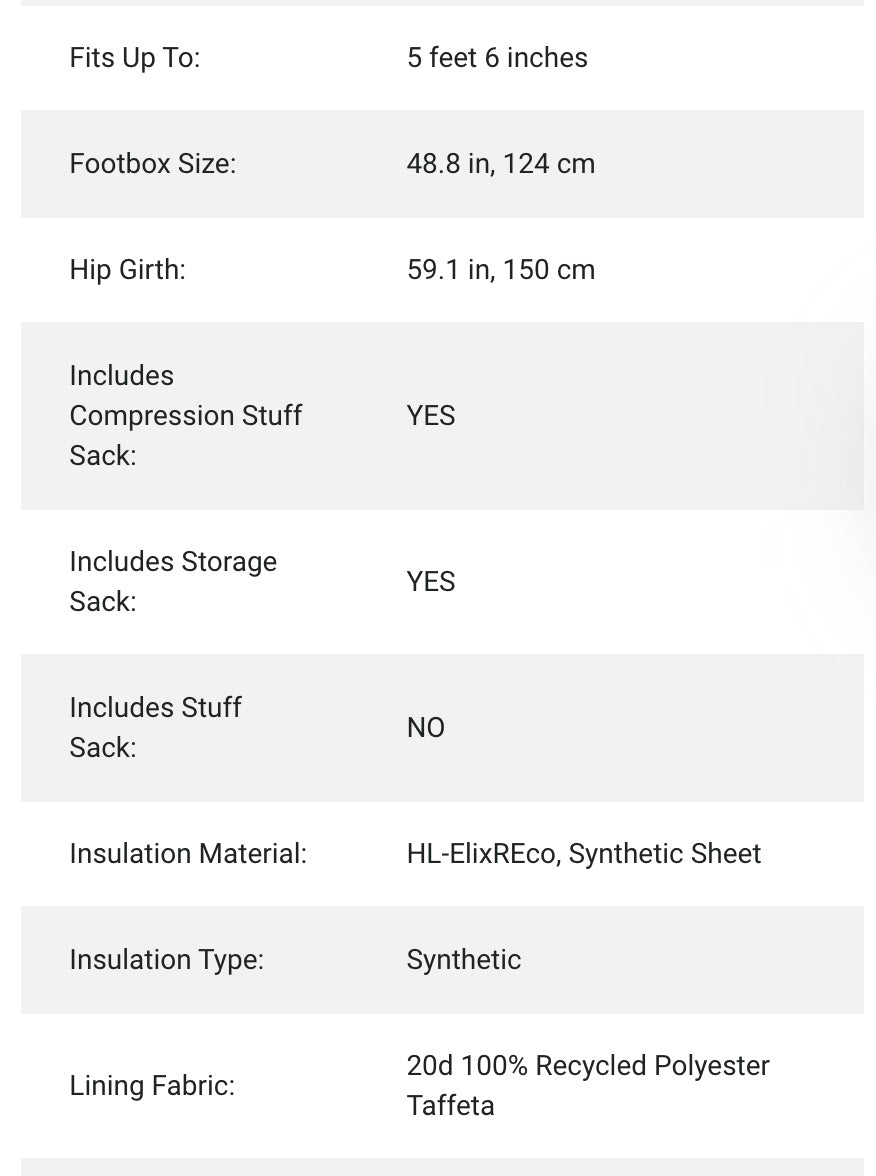This screenshot has height=1176, width=876.
Task: Click NO beside Includes Stuff Sack
Action: (x=425, y=728)
